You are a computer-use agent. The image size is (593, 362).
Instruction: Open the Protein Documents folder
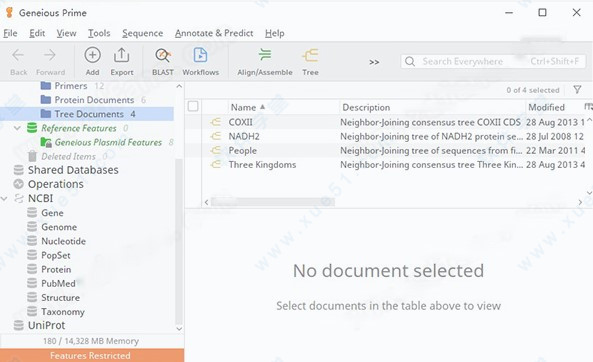point(94,100)
